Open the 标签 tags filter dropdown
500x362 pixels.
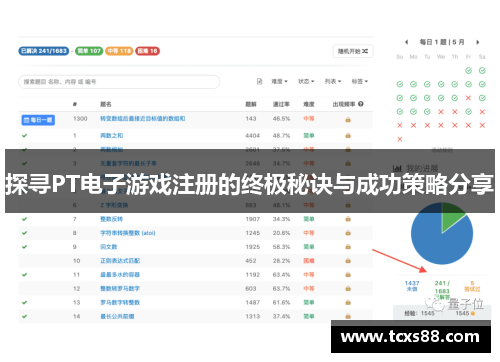[x=359, y=81]
